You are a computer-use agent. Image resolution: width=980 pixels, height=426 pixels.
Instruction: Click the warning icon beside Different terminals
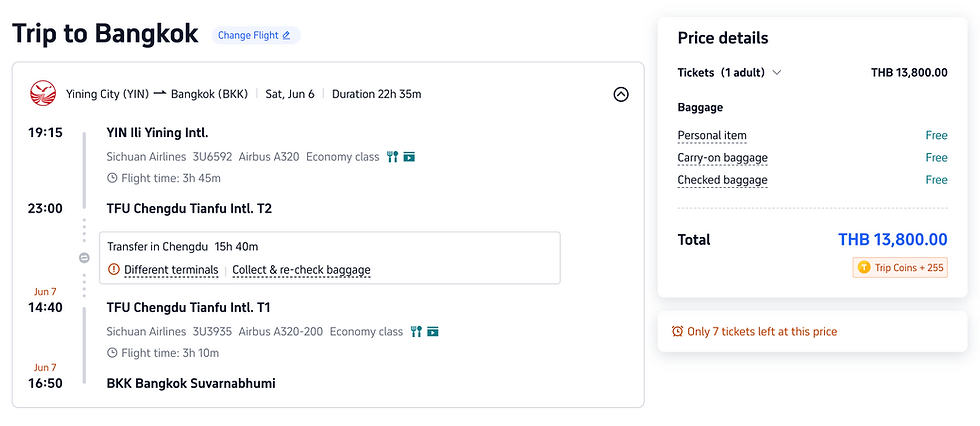pos(114,269)
